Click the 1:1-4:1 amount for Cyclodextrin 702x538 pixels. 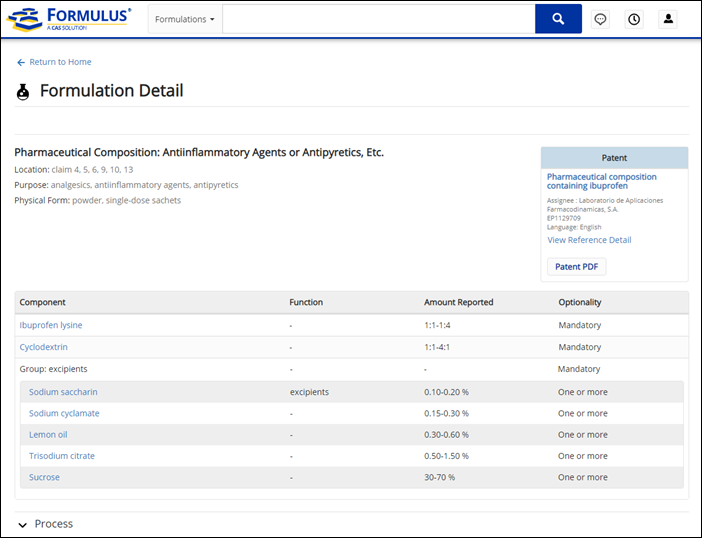tap(437, 347)
